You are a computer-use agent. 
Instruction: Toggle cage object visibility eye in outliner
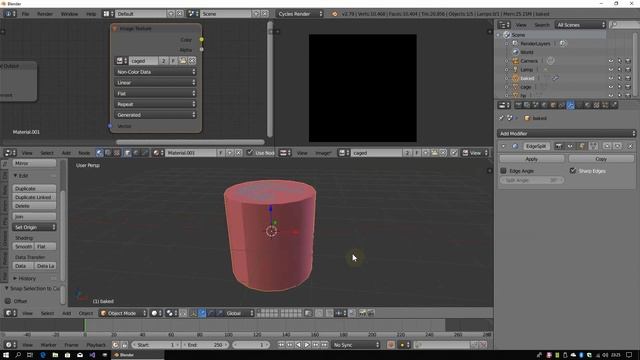point(611,87)
